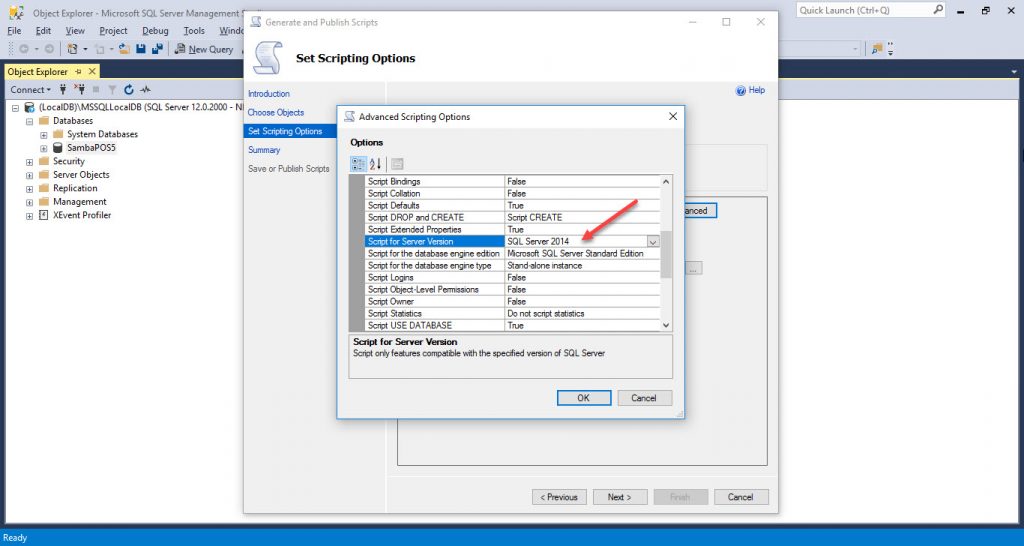Select Script Statistics property row
Viewport: 1024px width, 546px height.
513,313
